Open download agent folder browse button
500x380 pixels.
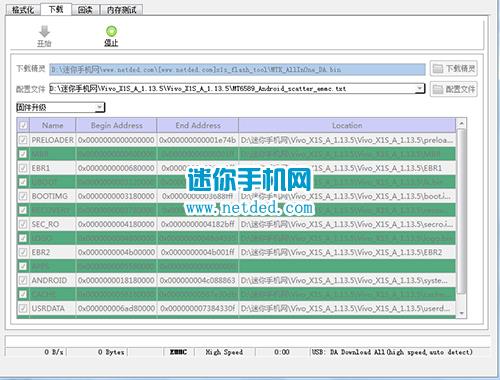pos(454,69)
